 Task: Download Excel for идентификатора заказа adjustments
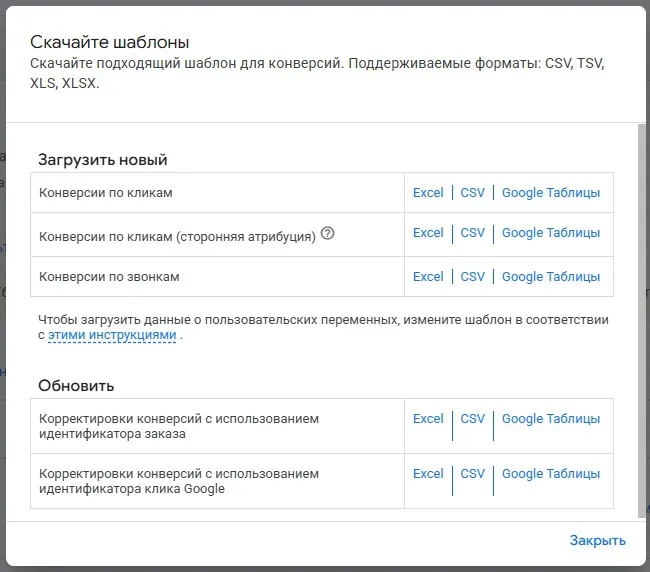coord(428,419)
